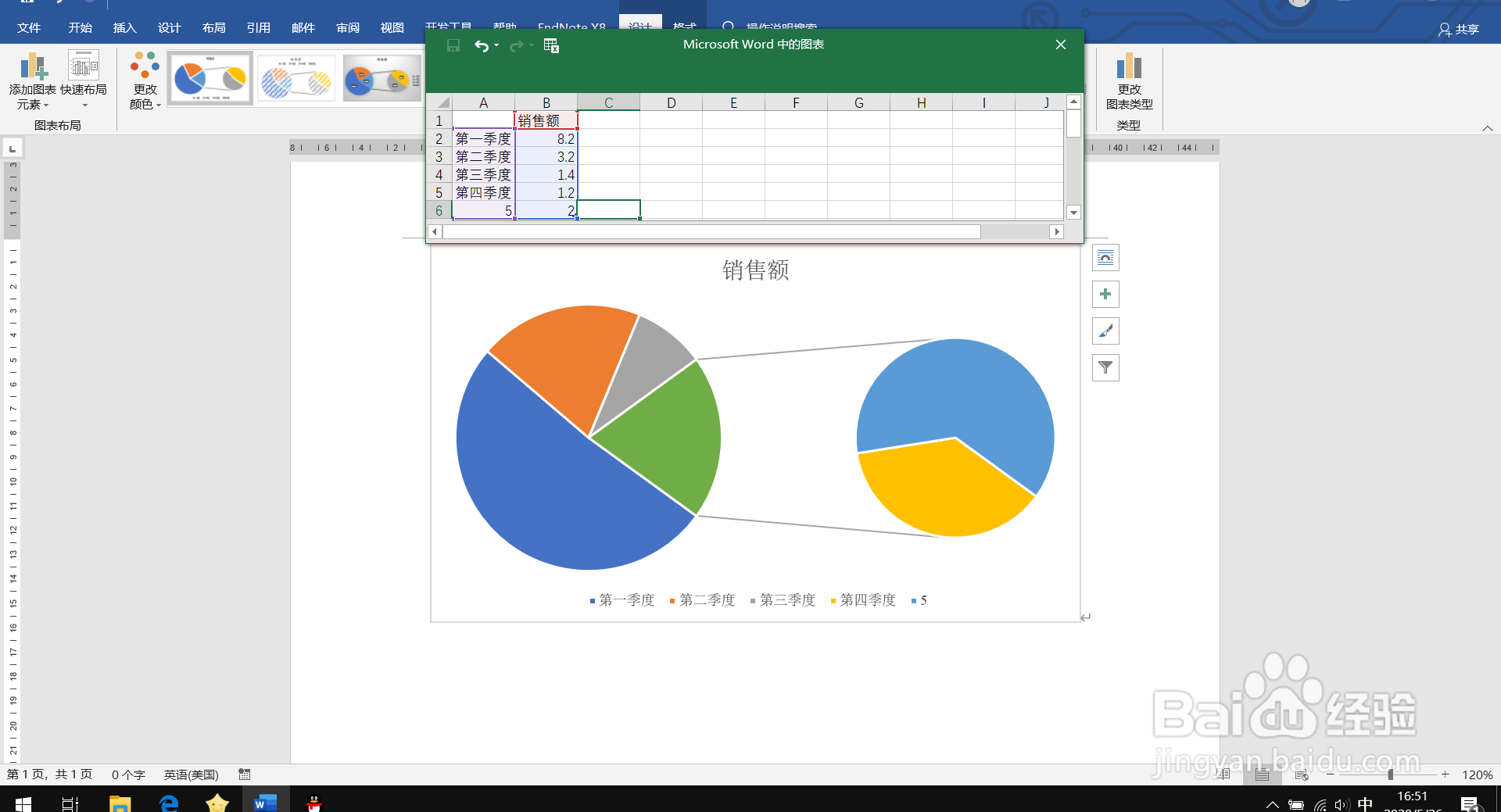Image resolution: width=1501 pixels, height=812 pixels.
Task: Switch to 插入 ribbon tab
Action: click(125, 28)
